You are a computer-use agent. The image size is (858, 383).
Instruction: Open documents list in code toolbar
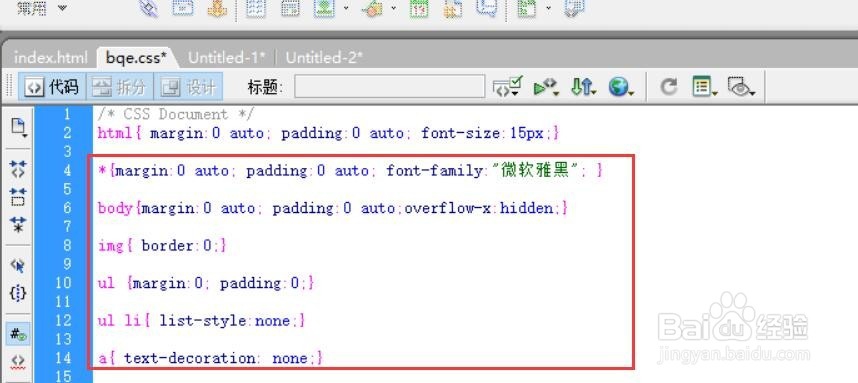[18, 128]
